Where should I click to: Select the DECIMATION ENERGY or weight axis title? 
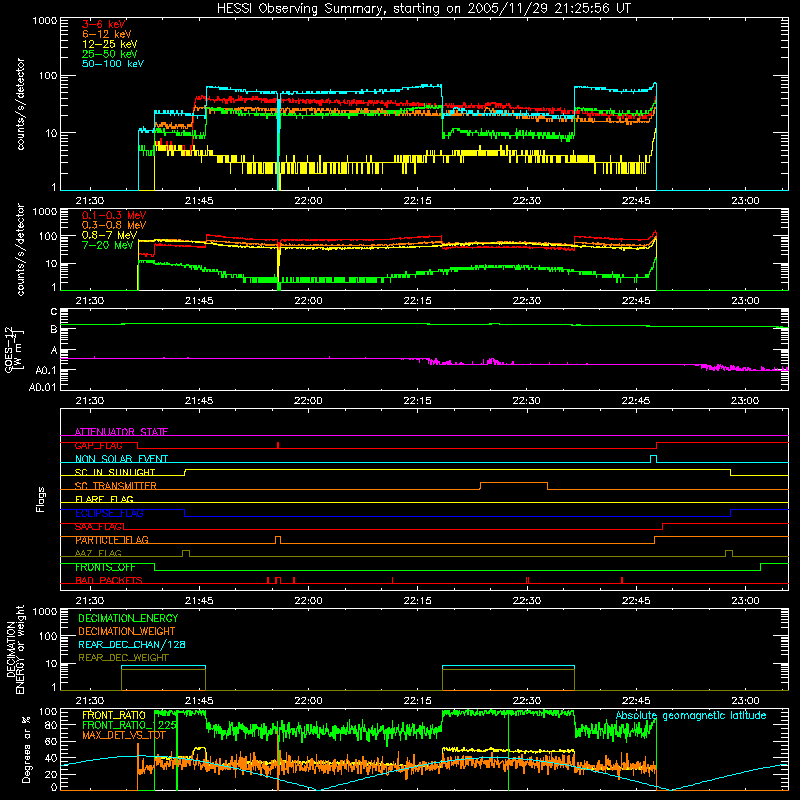15,649
